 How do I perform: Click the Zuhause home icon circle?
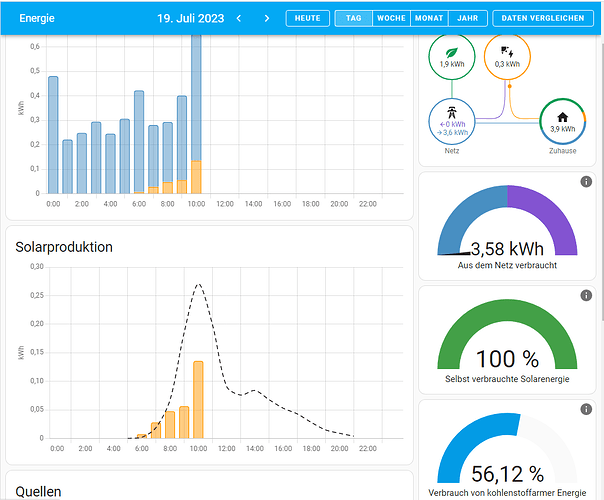pyautogui.click(x=562, y=119)
